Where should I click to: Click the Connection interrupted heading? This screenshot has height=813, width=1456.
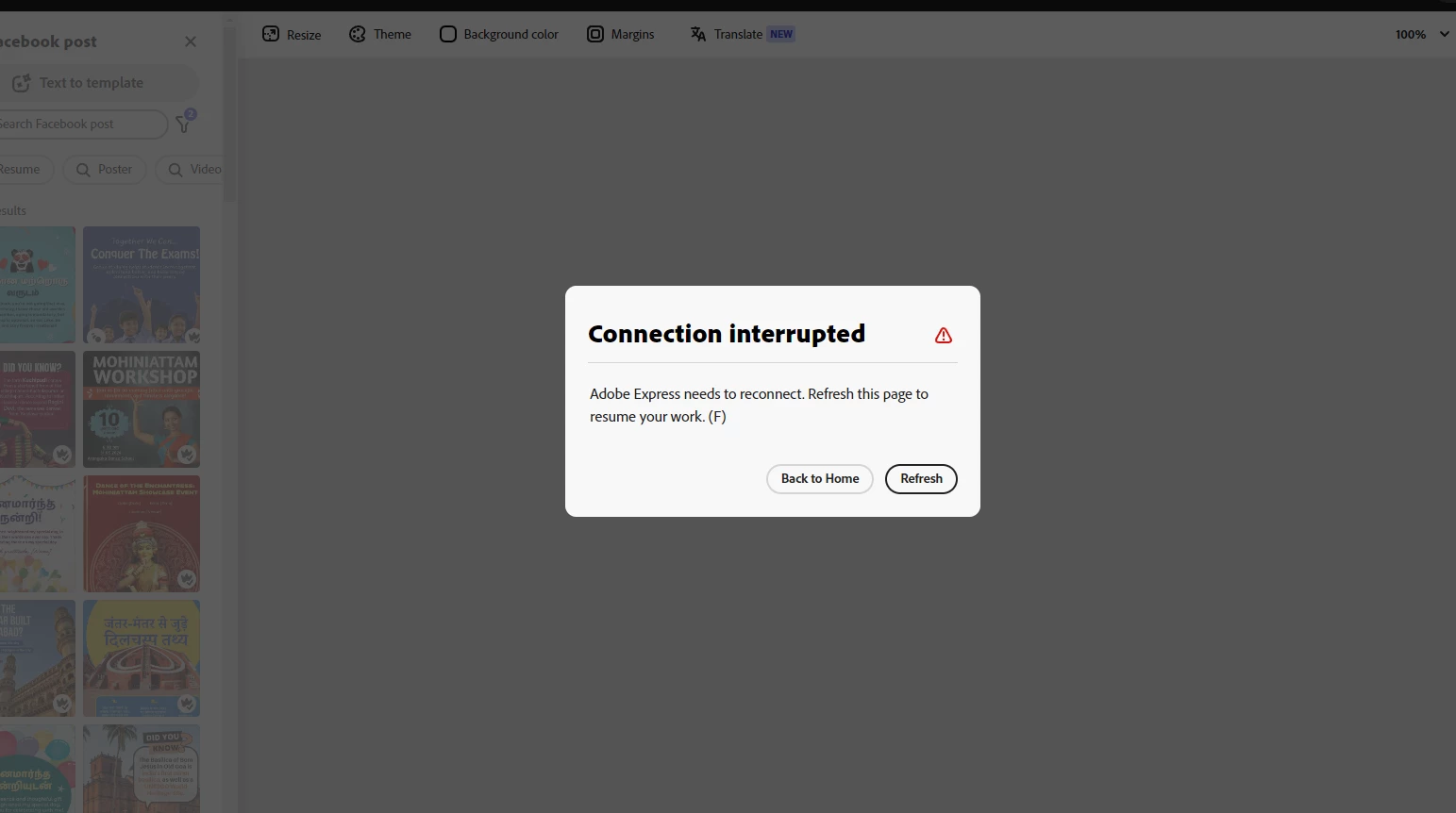pos(727,334)
